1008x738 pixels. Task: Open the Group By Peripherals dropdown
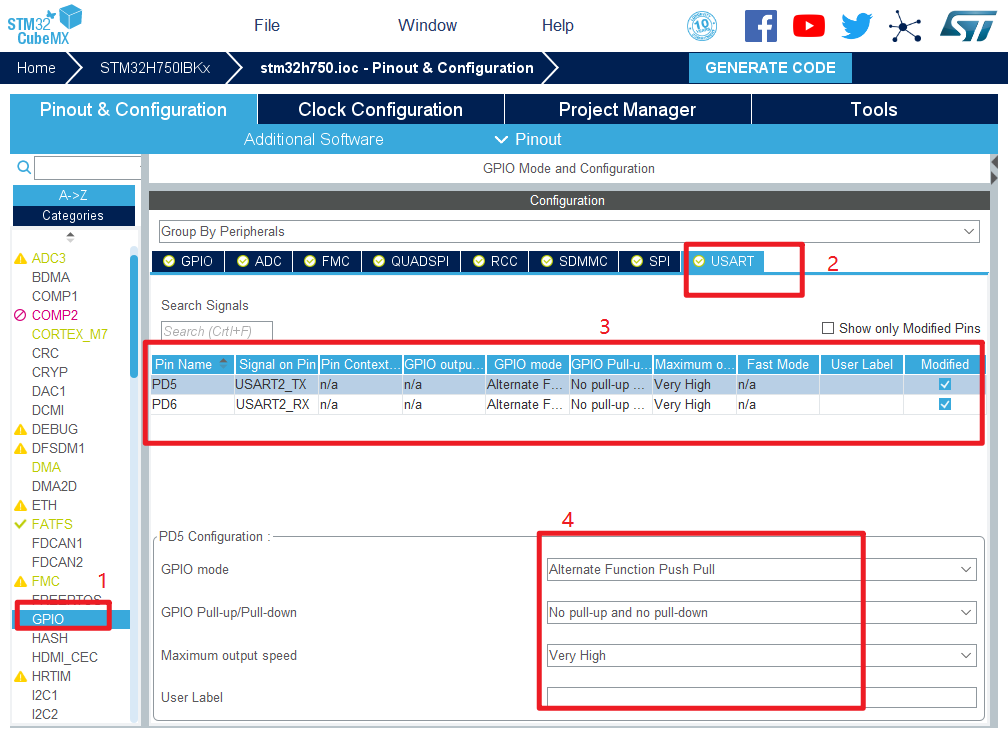(x=567, y=231)
